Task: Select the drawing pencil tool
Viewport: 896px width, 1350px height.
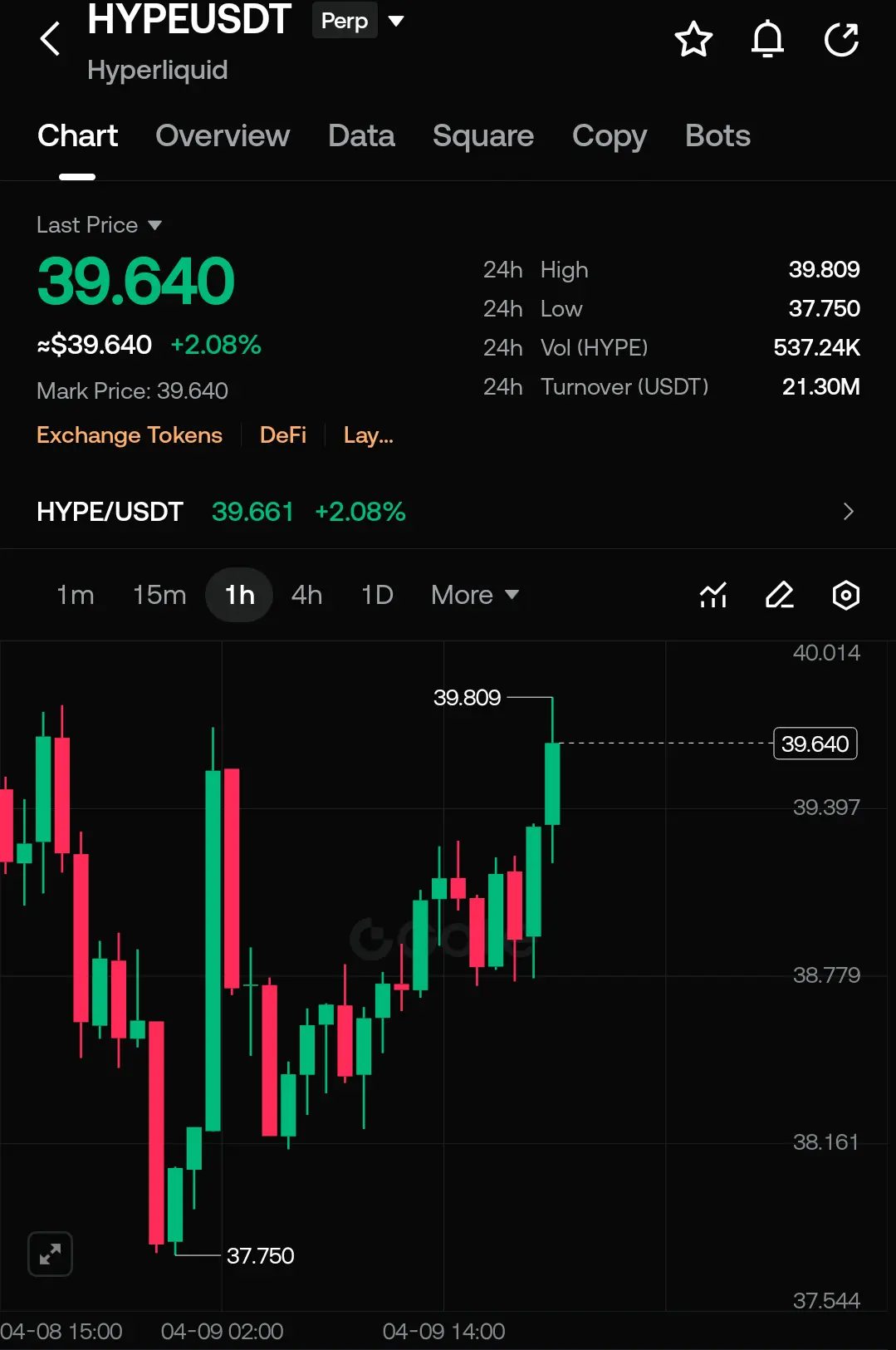Action: [780, 595]
